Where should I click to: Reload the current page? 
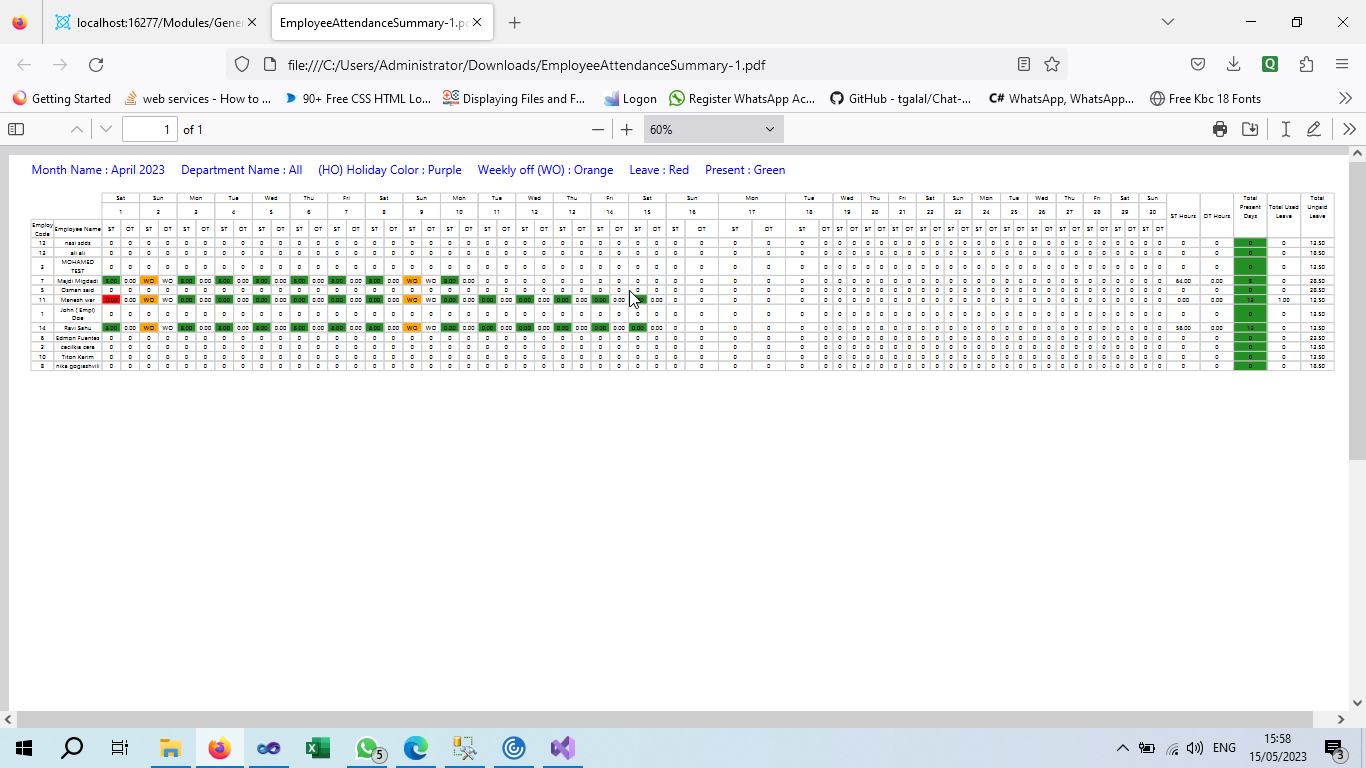click(96, 65)
